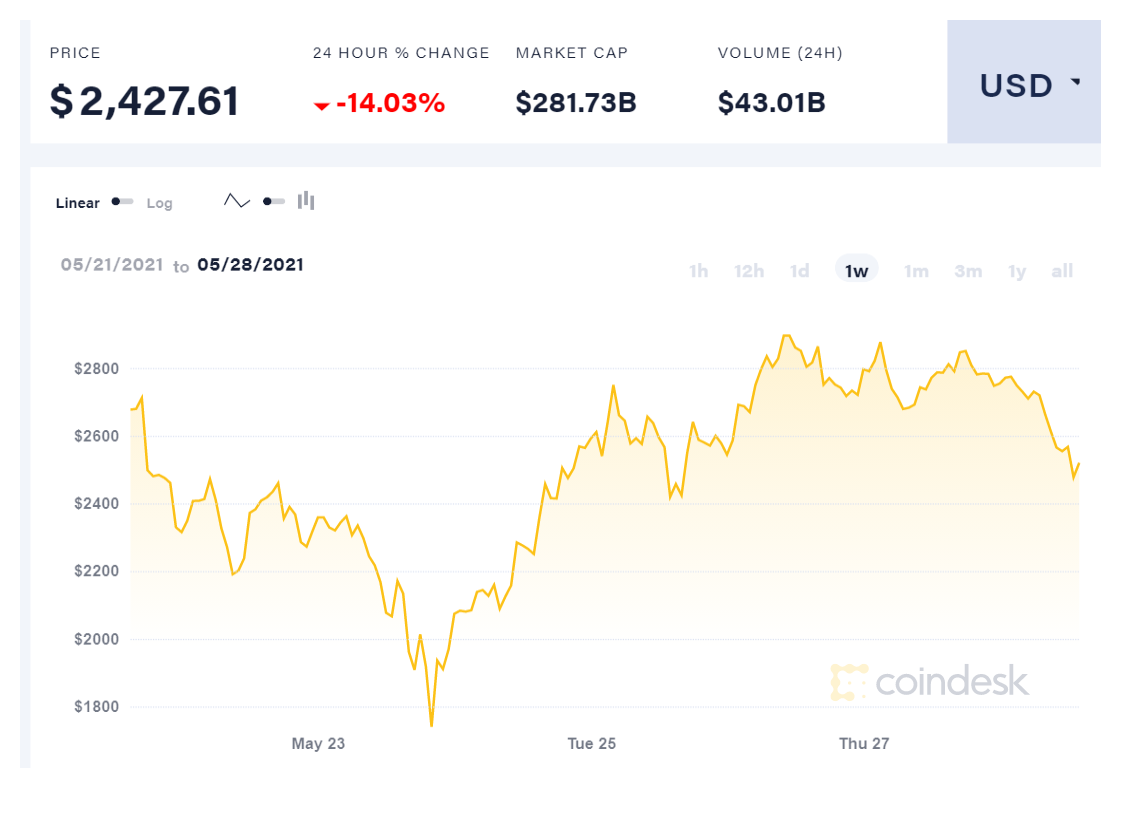Click the start date 05/21/2021
Viewport: 1121px width, 828px height.
[111, 265]
